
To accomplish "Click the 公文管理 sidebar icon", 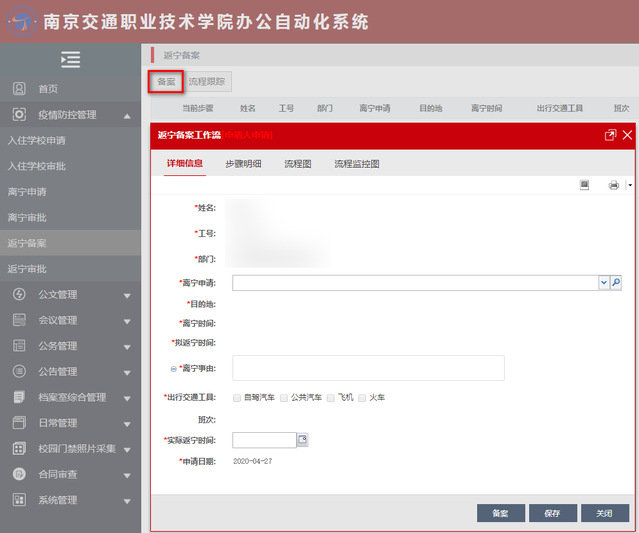I will [19, 295].
